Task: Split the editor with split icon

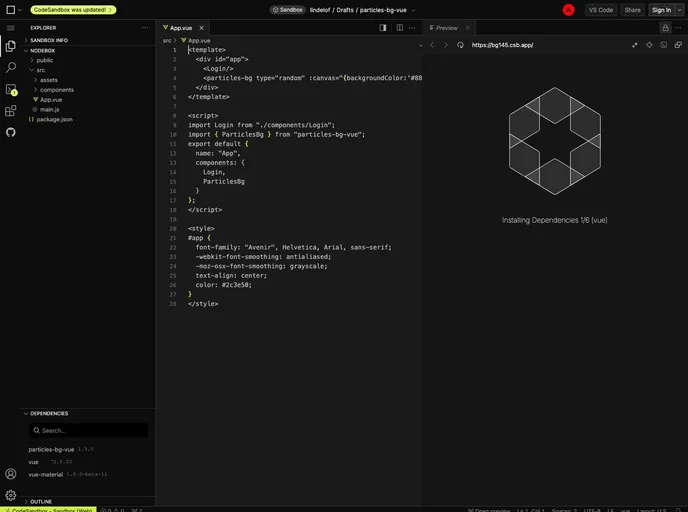Action: click(x=399, y=28)
